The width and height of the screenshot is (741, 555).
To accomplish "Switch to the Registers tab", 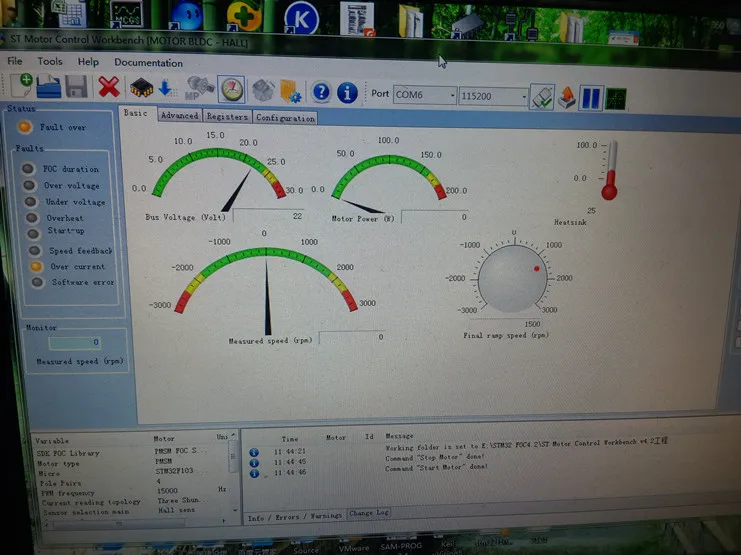I will coord(227,117).
